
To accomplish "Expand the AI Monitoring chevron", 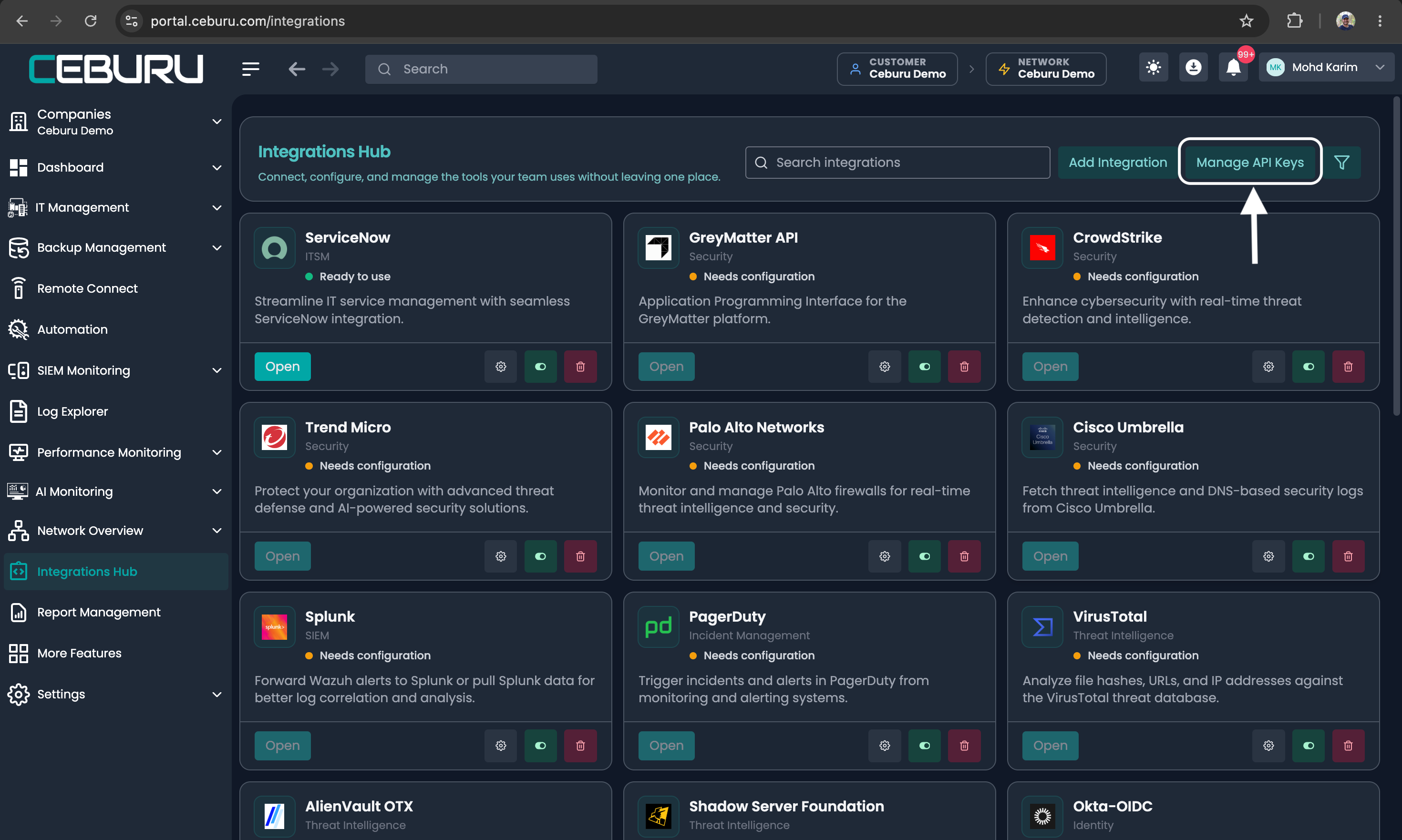I will tap(216, 492).
